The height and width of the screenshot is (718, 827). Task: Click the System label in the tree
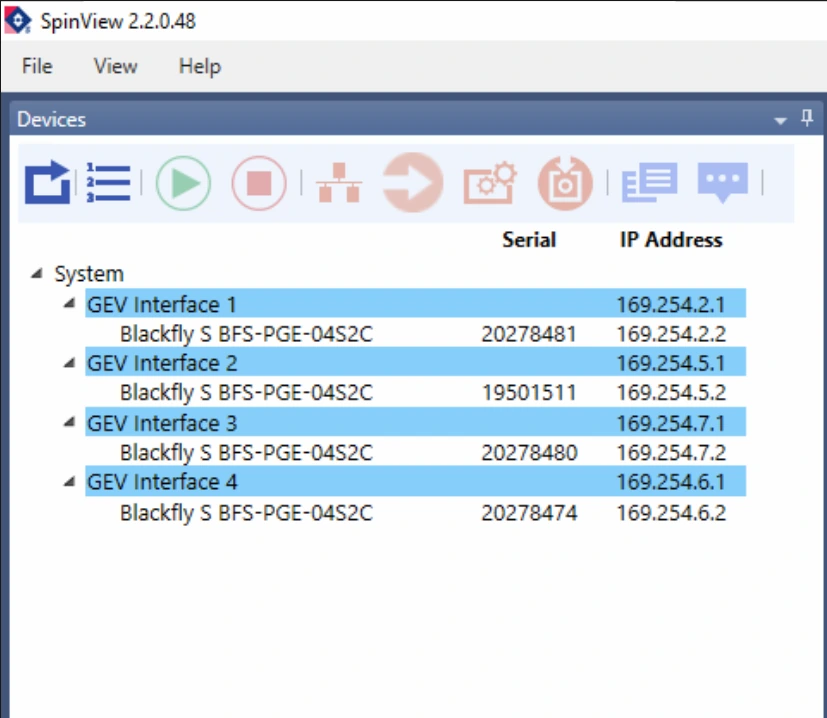pyautogui.click(x=89, y=274)
